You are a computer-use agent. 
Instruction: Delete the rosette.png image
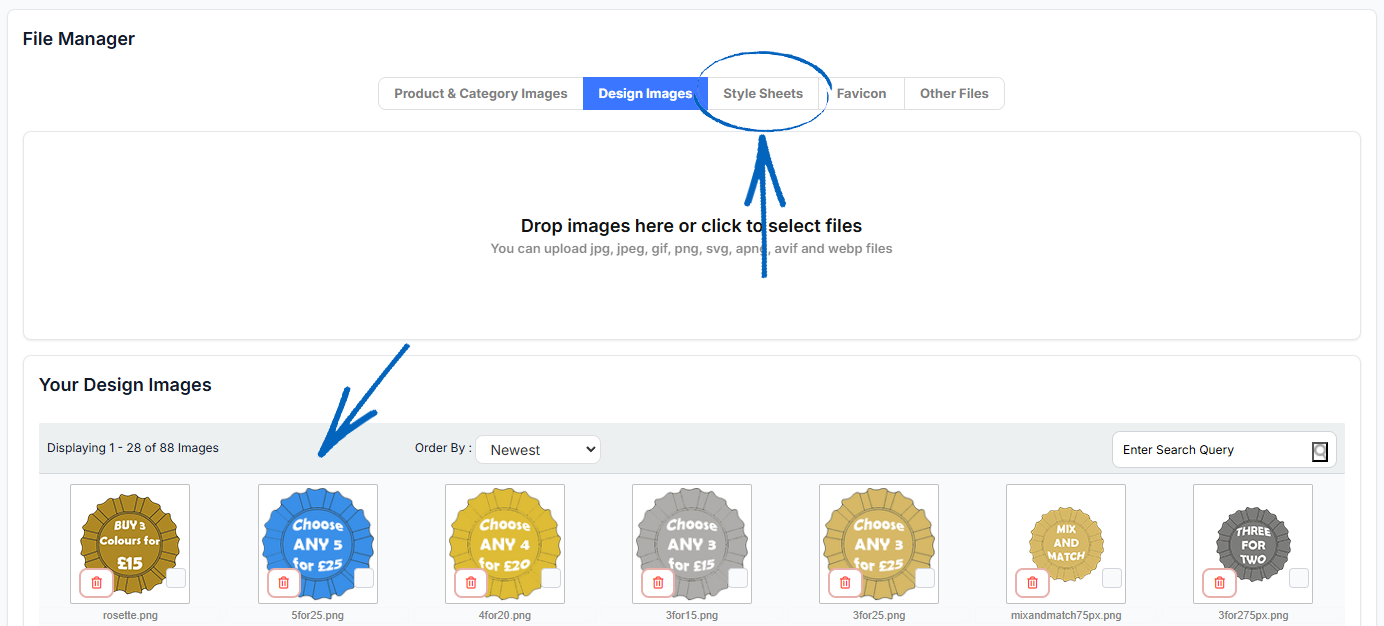coord(97,582)
